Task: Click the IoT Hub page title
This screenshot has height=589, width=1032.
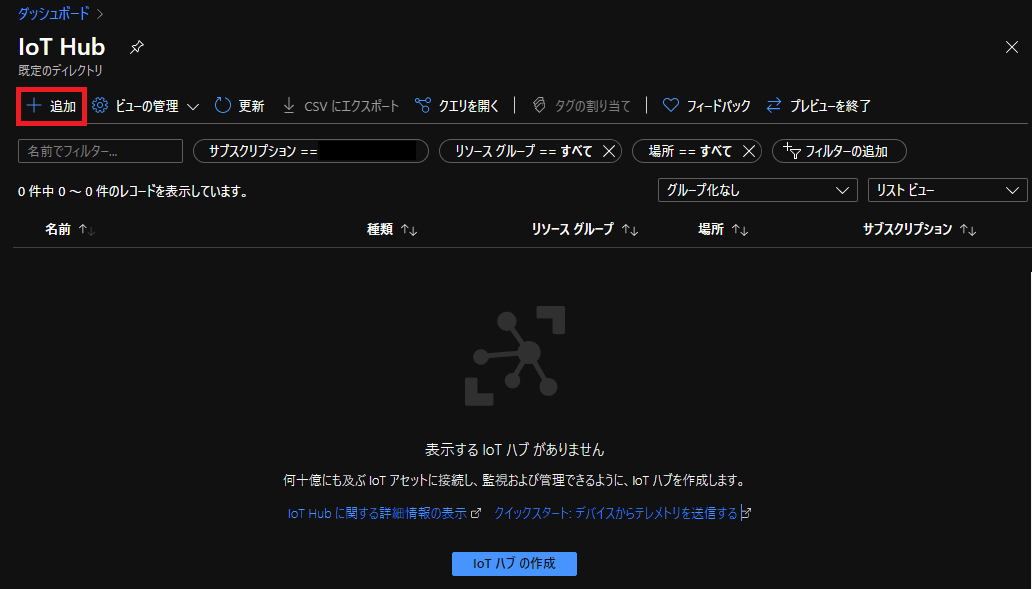Action: (x=62, y=47)
